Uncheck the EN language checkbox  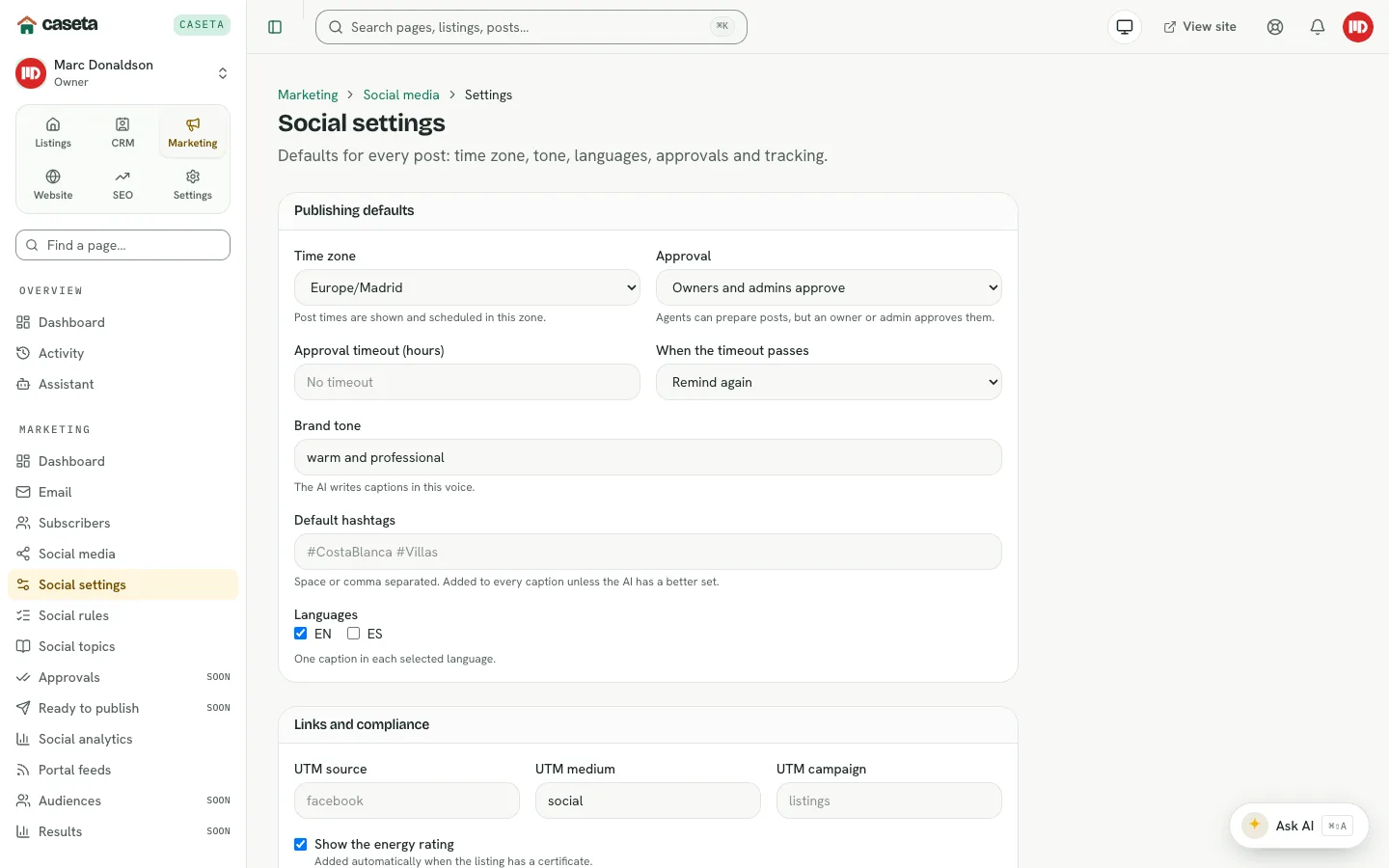[301, 634]
